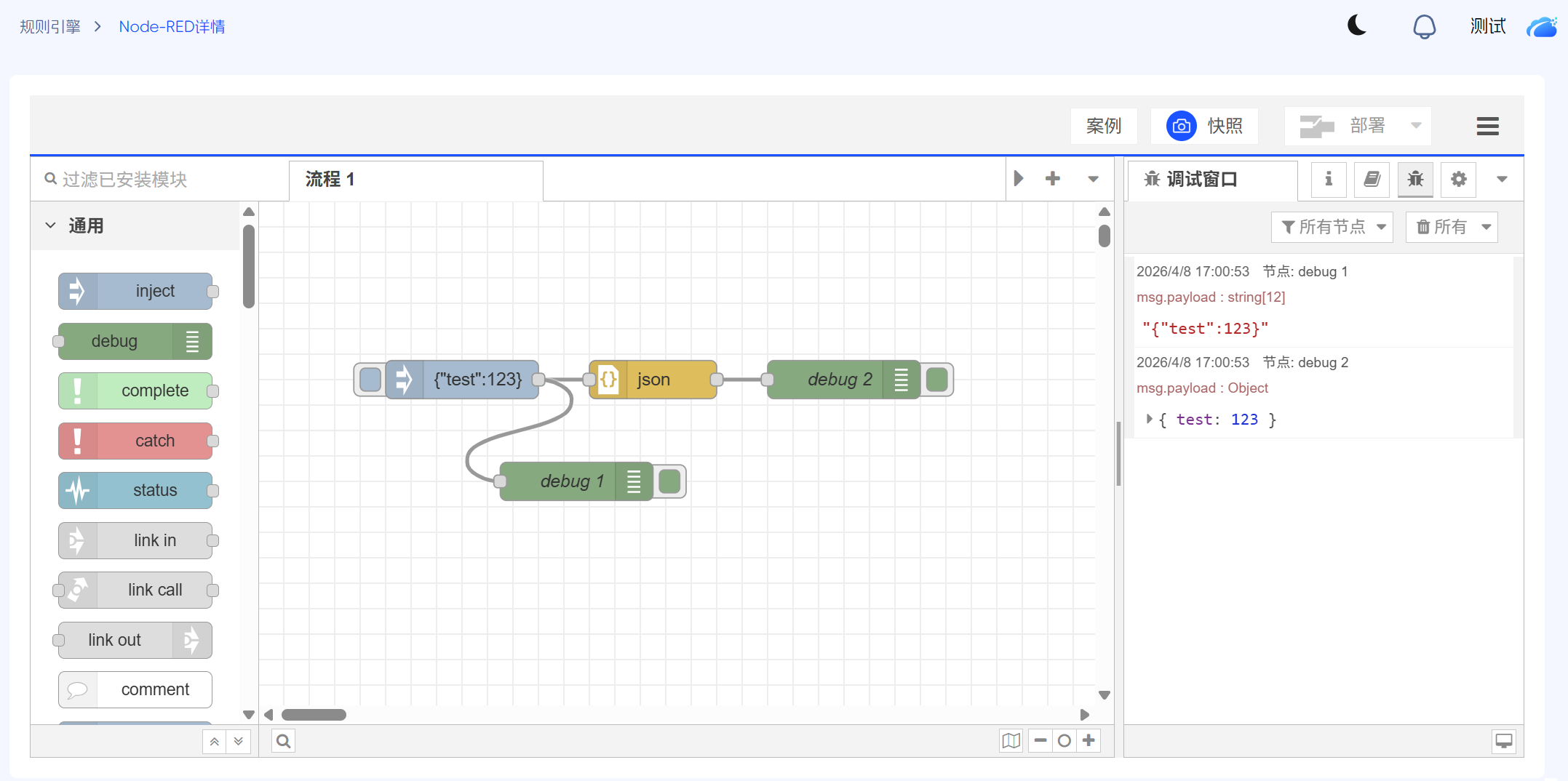Collapse the 通用 palette category
Screen dimensions: 1568x781
[135, 226]
